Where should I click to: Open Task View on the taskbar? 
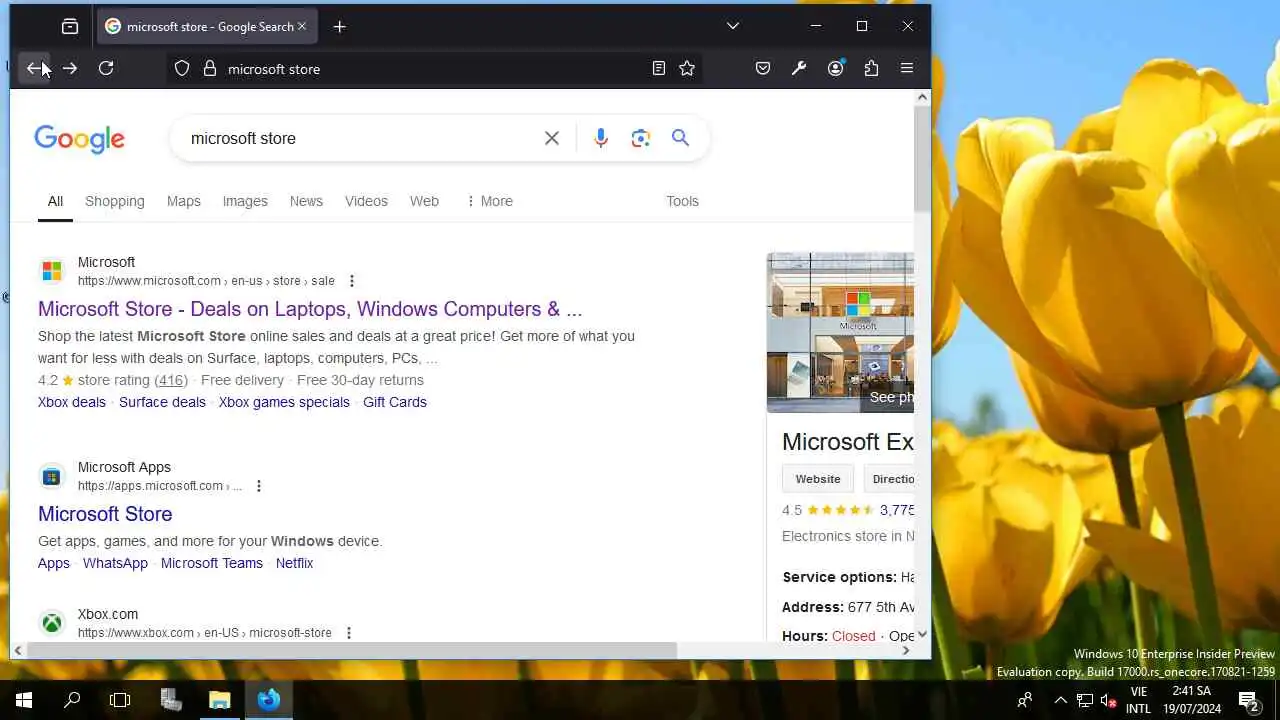click(x=120, y=700)
